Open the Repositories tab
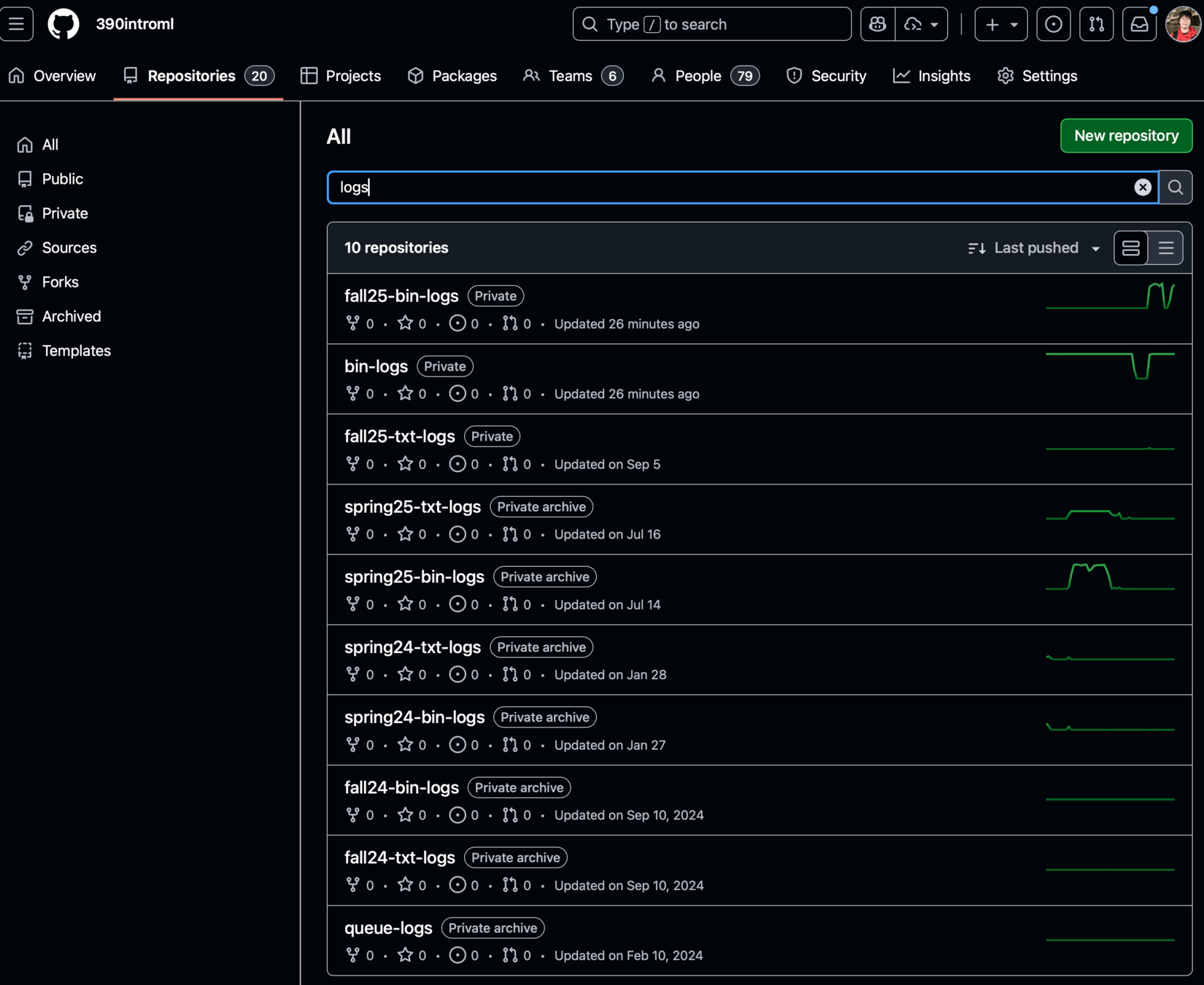The height and width of the screenshot is (985, 1204). (198, 76)
